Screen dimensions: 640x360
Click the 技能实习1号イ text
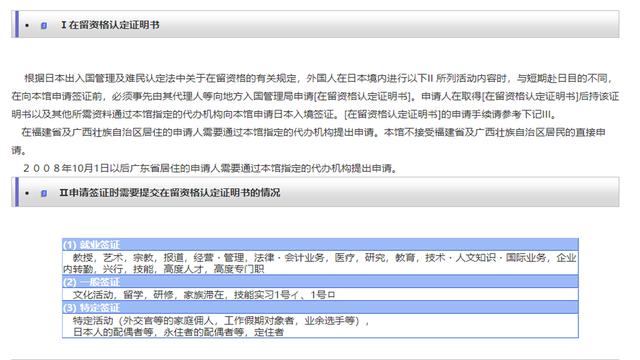266,295
